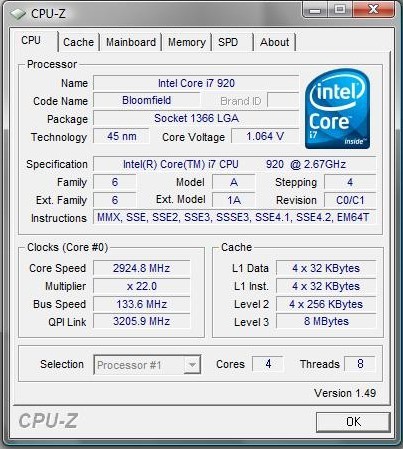This screenshot has width=403, height=449.
Task: Open the Mainboard tab
Action: coord(131,42)
